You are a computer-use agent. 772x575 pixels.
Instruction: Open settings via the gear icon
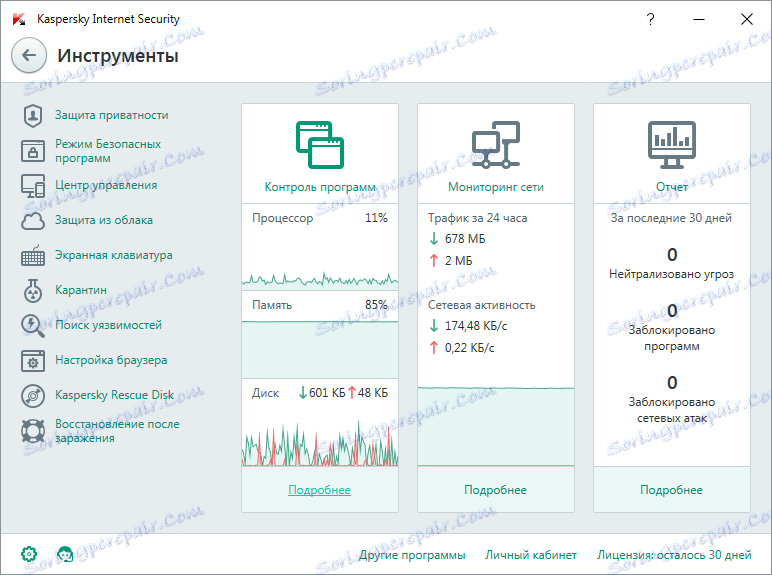pyautogui.click(x=29, y=554)
